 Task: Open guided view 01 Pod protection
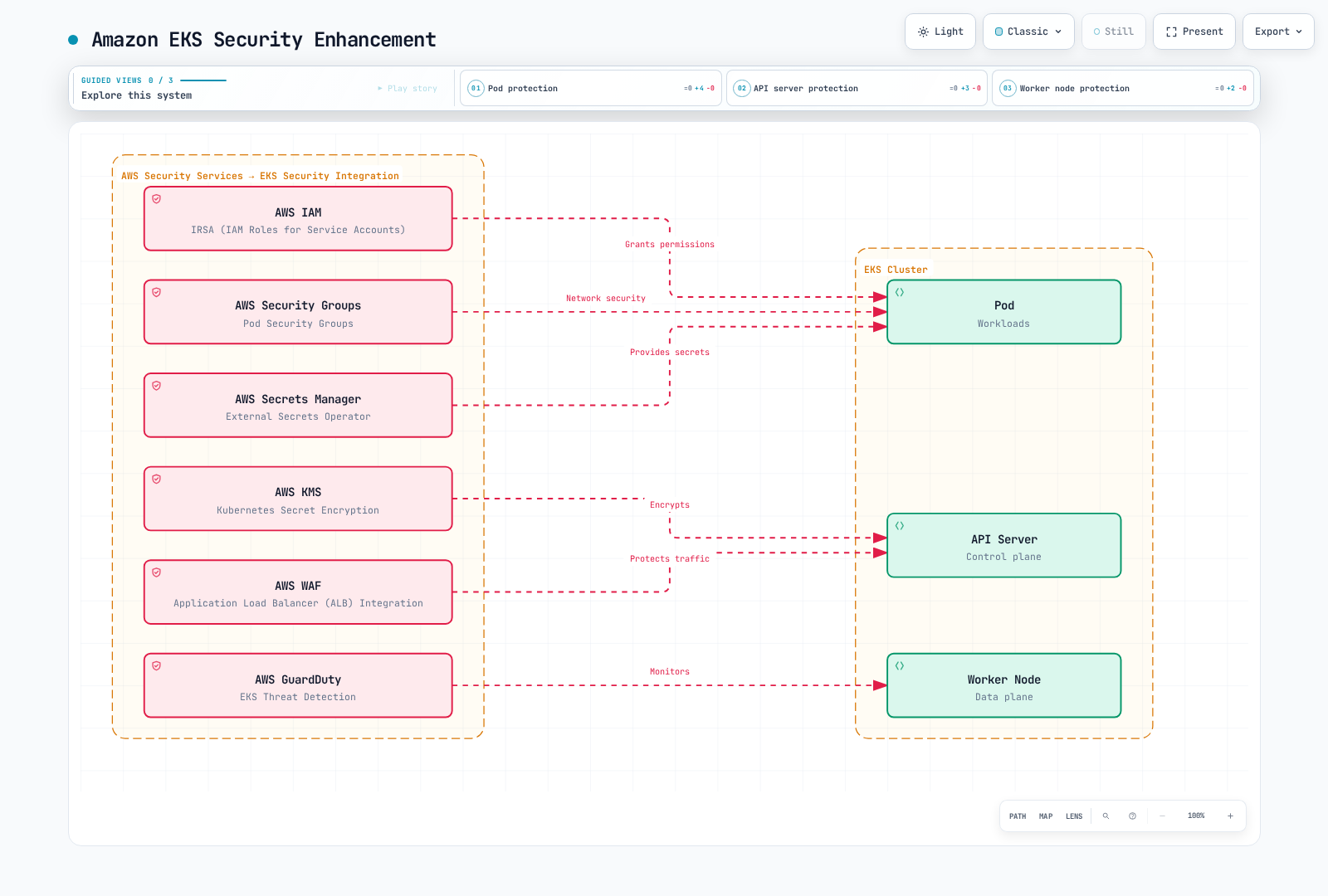click(x=591, y=88)
